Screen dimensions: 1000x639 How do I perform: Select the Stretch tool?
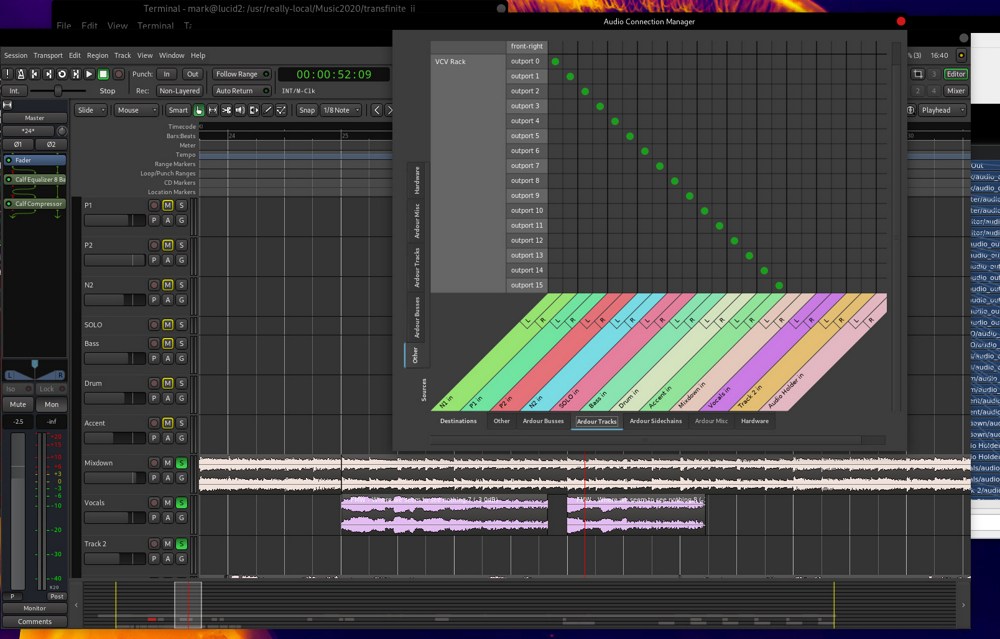(x=254, y=110)
